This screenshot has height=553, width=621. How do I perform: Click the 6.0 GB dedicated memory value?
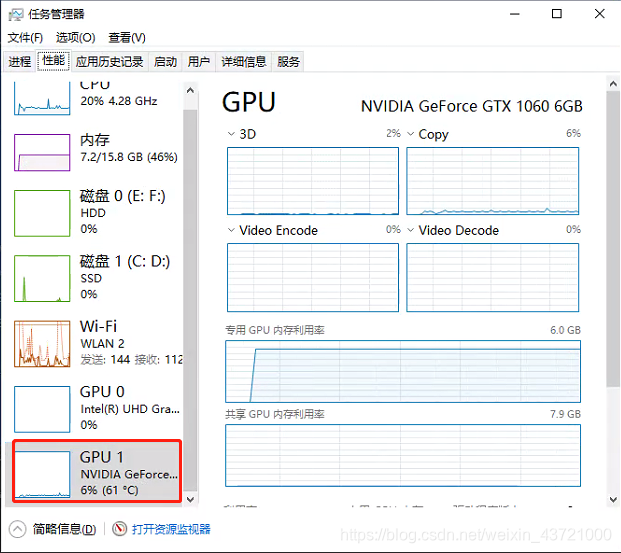click(x=565, y=330)
